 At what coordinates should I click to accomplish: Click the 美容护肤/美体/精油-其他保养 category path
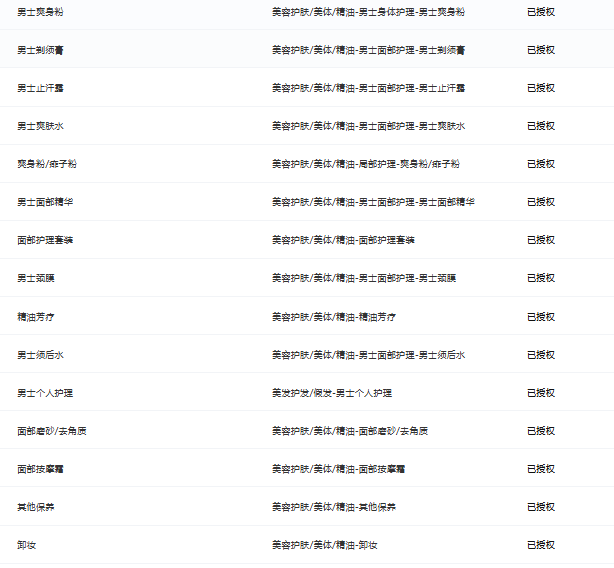pyautogui.click(x=334, y=507)
